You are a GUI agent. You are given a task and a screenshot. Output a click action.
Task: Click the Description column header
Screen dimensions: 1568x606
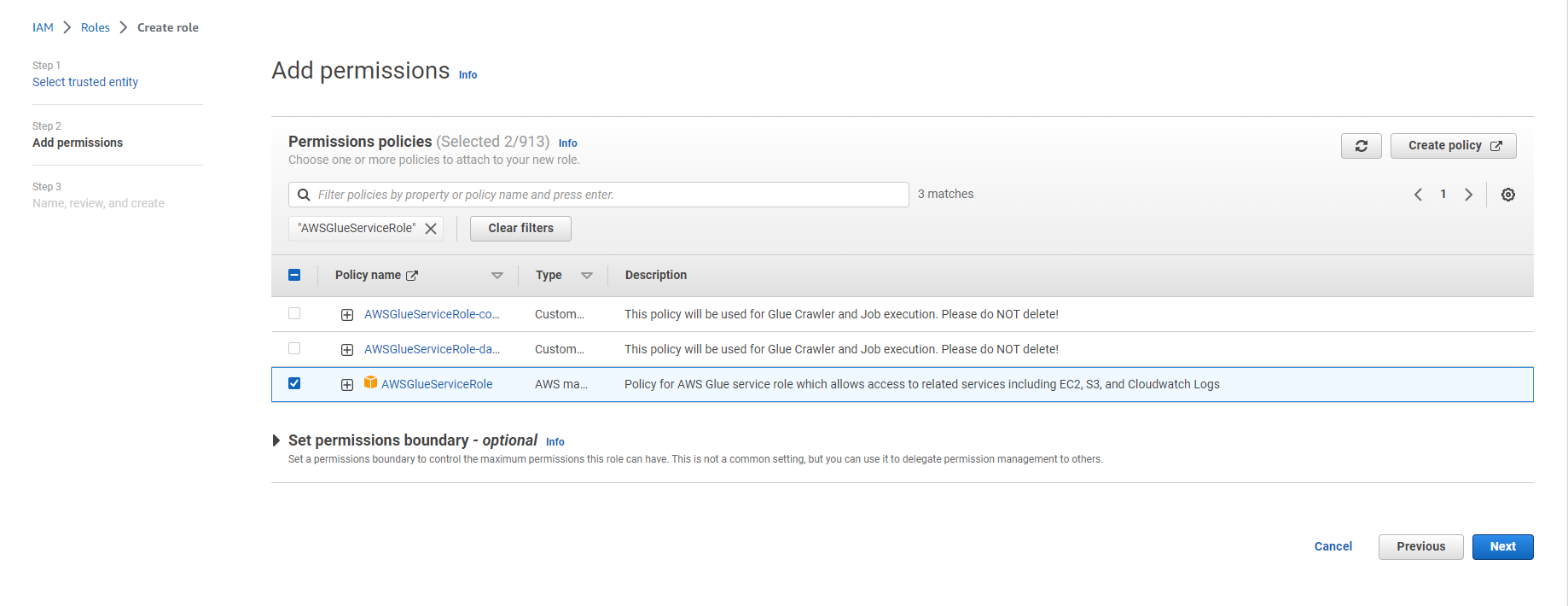click(655, 275)
